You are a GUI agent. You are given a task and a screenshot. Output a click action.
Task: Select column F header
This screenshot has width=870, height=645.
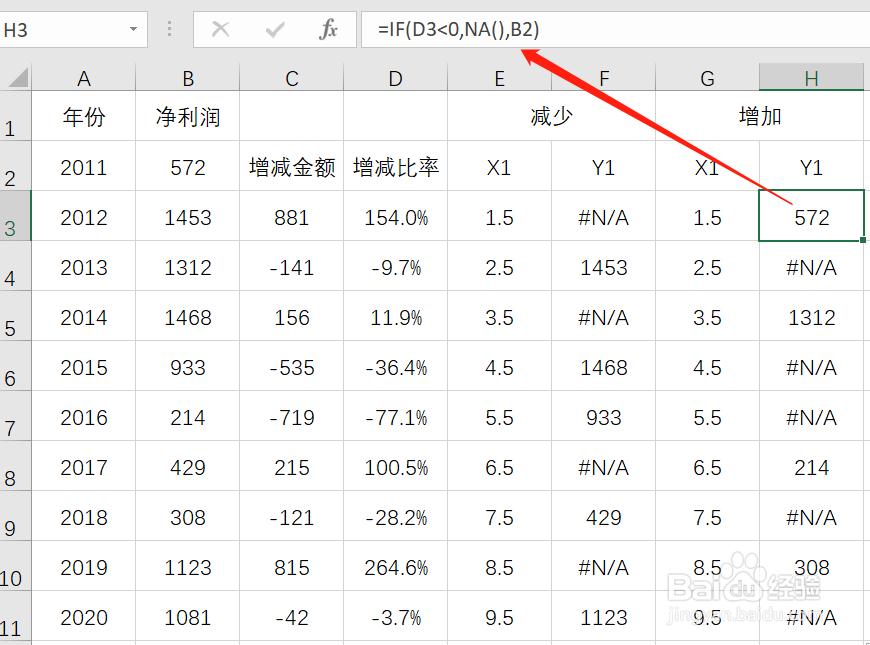[603, 78]
